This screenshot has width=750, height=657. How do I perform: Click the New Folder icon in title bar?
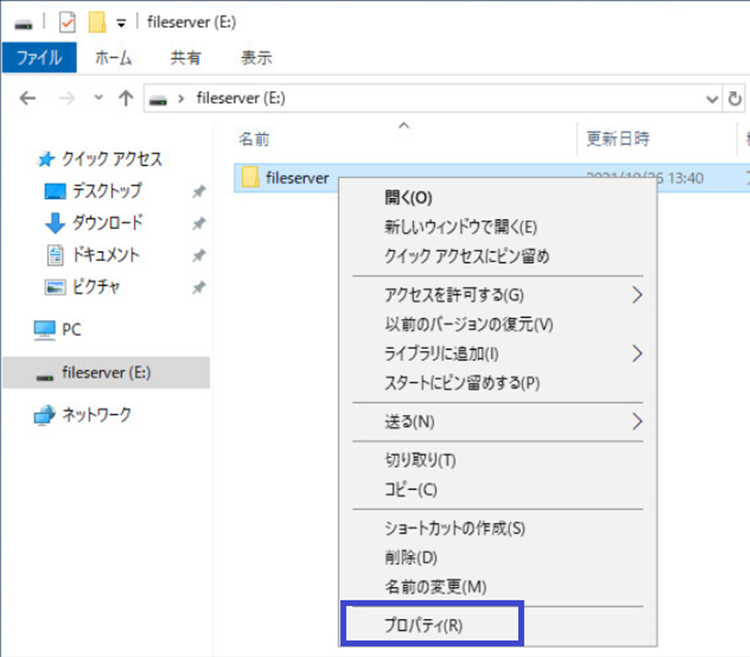(96, 22)
